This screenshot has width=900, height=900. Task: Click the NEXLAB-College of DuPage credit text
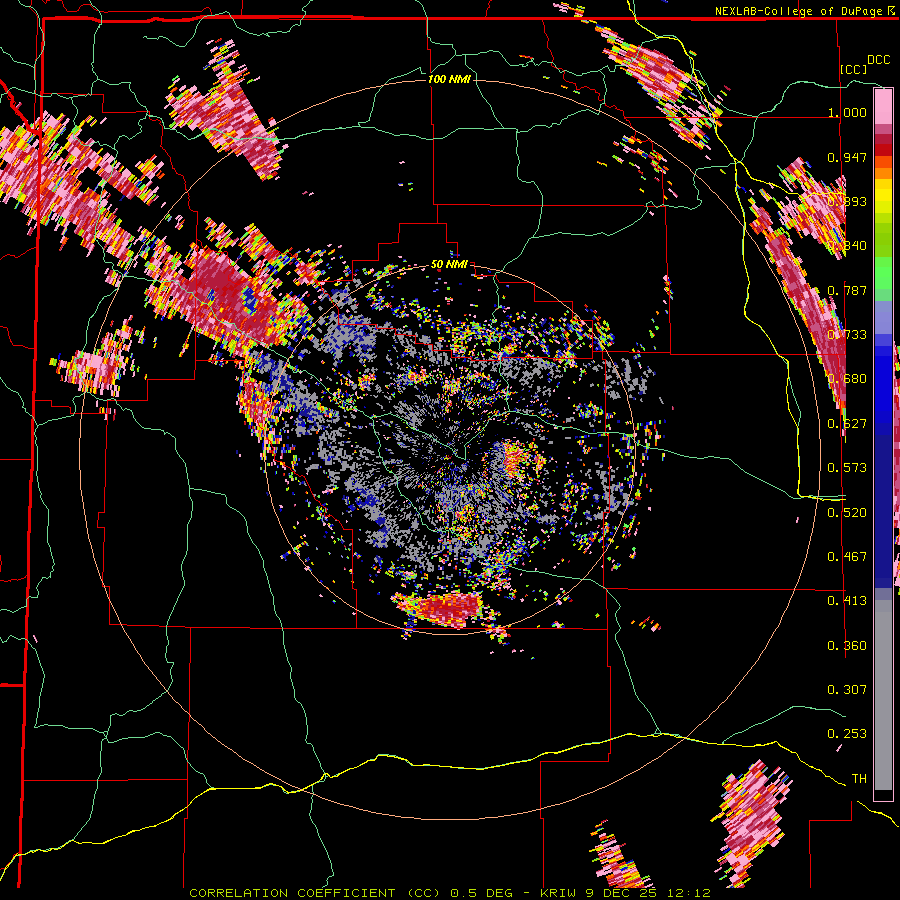tap(799, 11)
